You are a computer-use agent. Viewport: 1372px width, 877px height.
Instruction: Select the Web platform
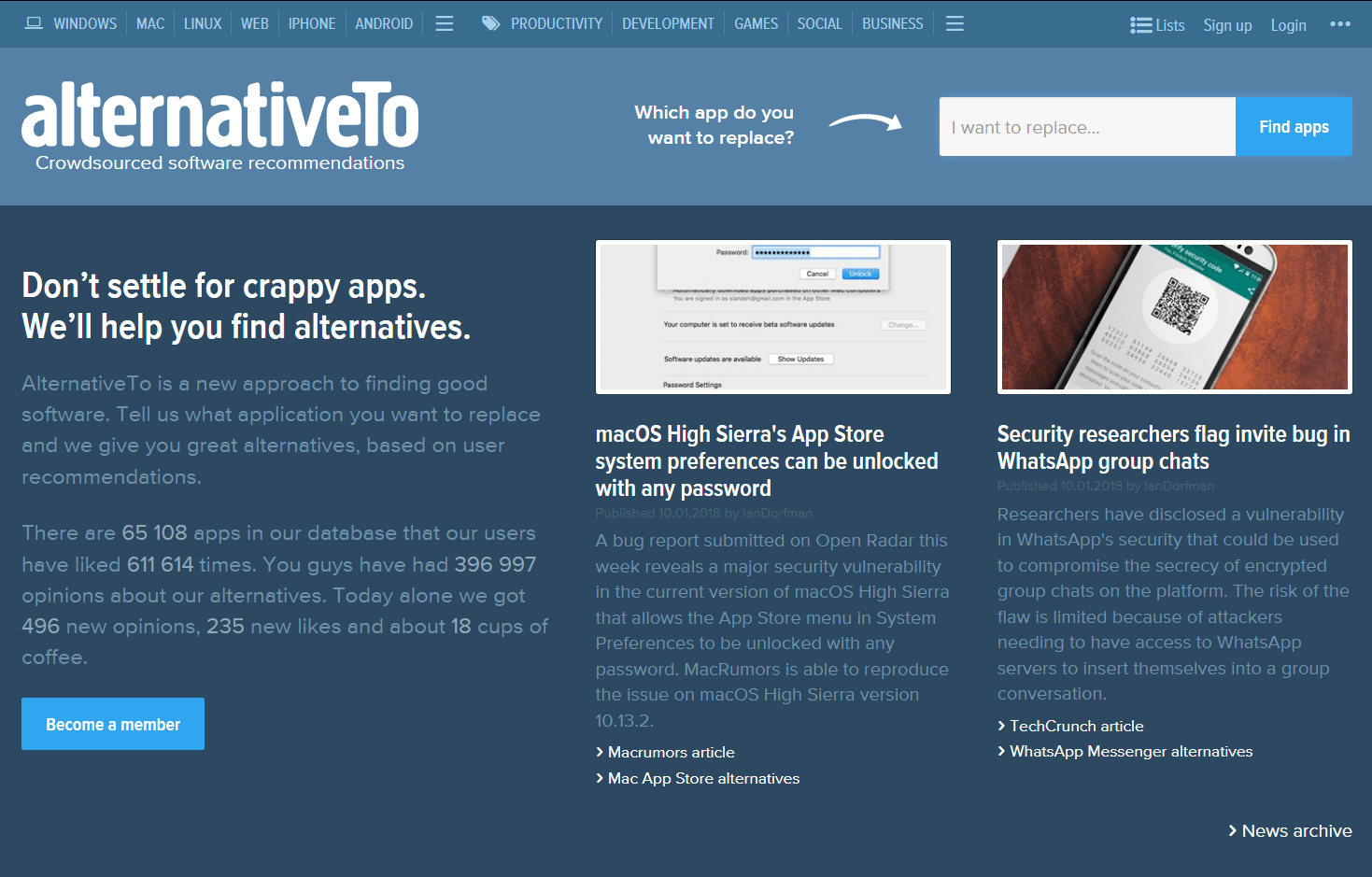(x=255, y=23)
